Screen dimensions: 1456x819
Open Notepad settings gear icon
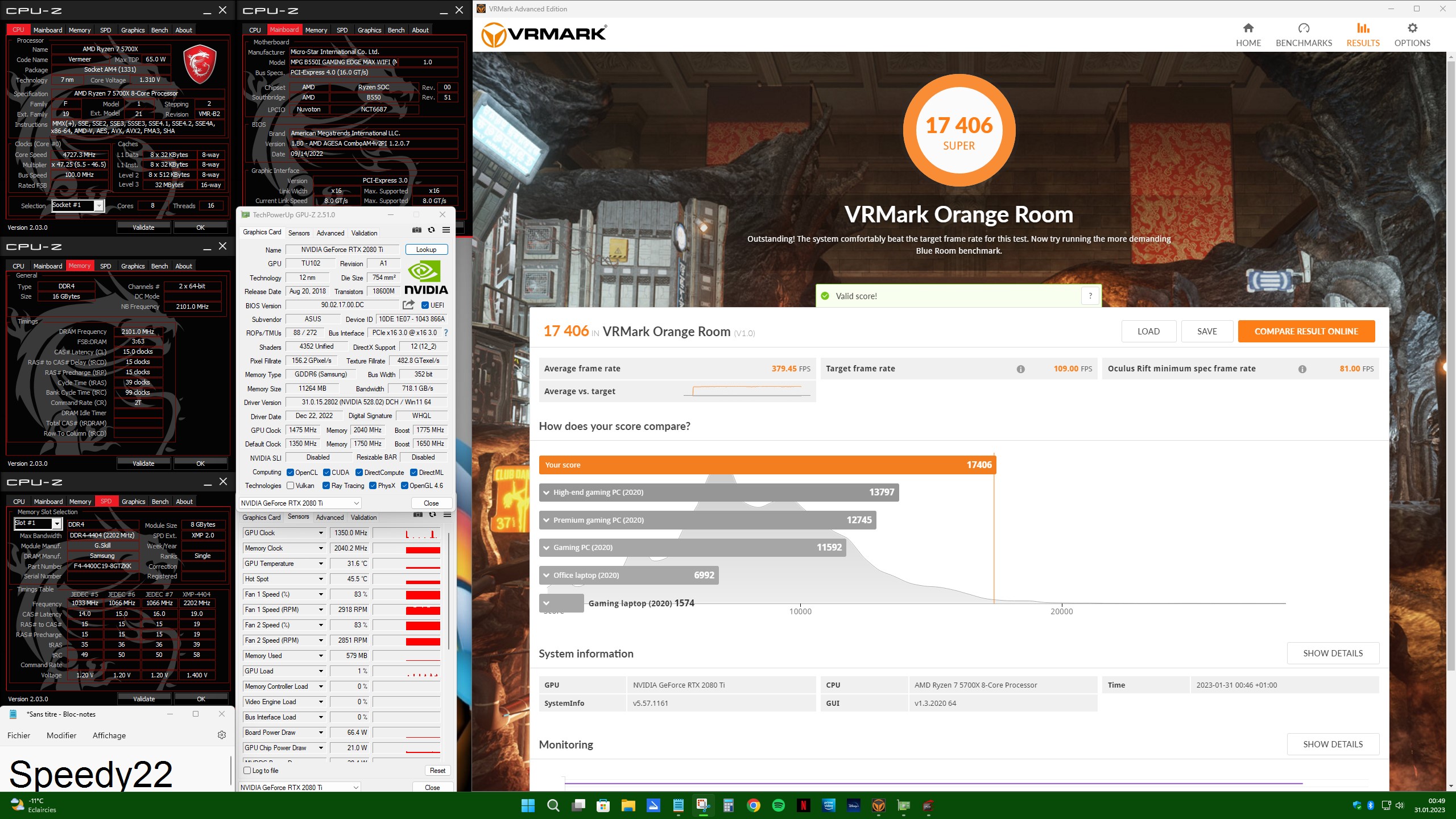(222, 735)
